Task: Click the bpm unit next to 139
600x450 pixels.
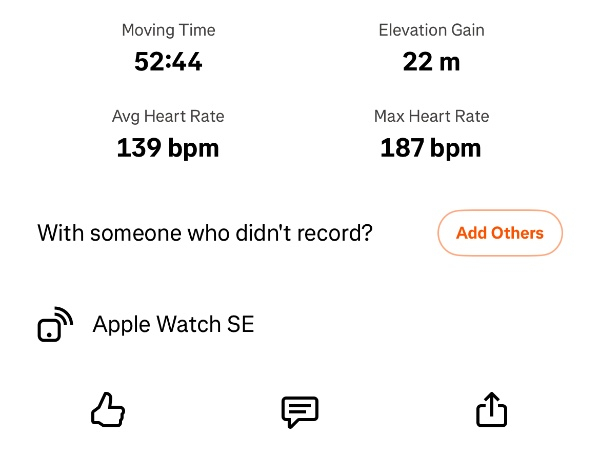Action: (x=192, y=149)
